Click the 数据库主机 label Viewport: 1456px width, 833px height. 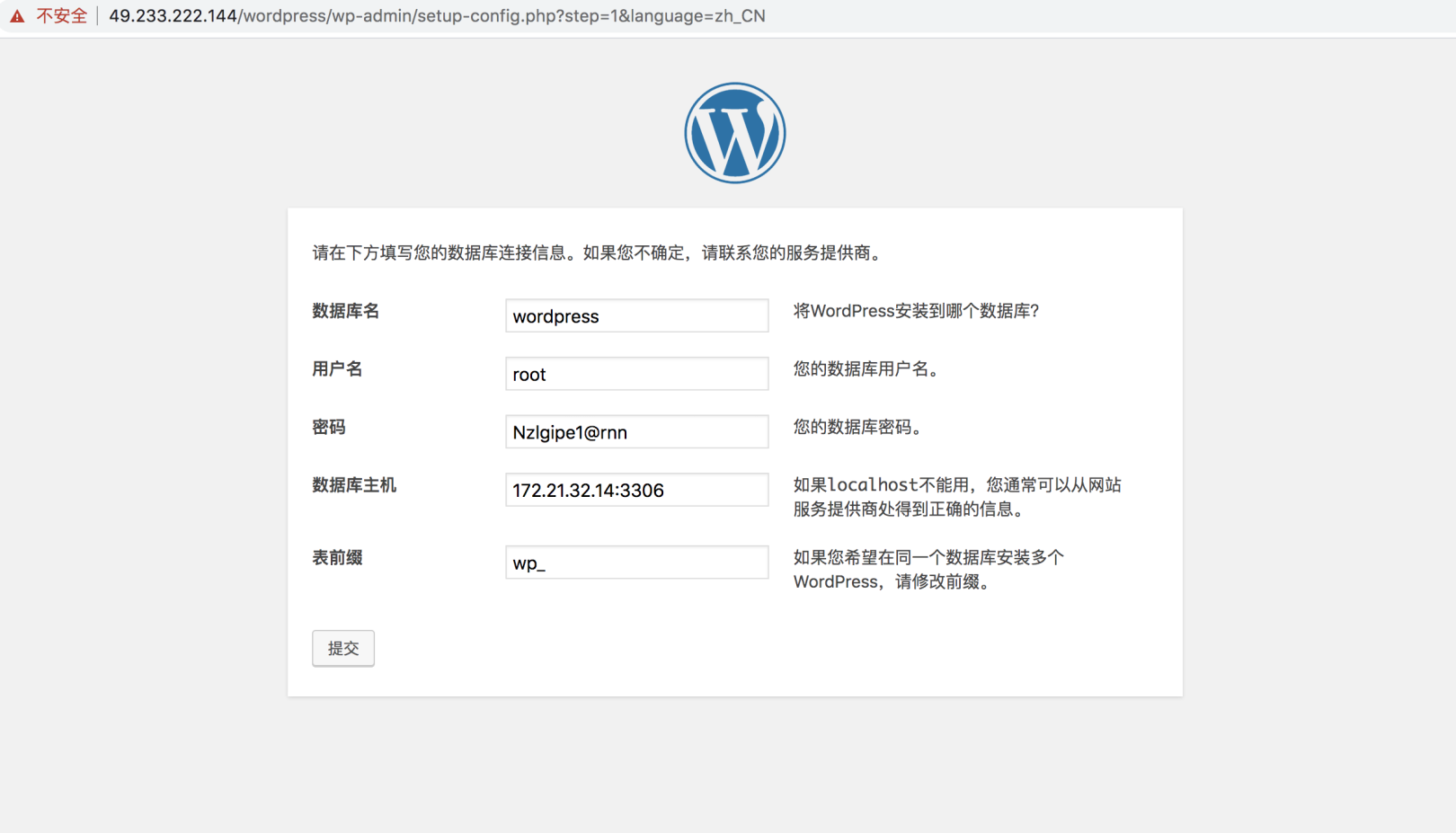pyautogui.click(x=354, y=485)
